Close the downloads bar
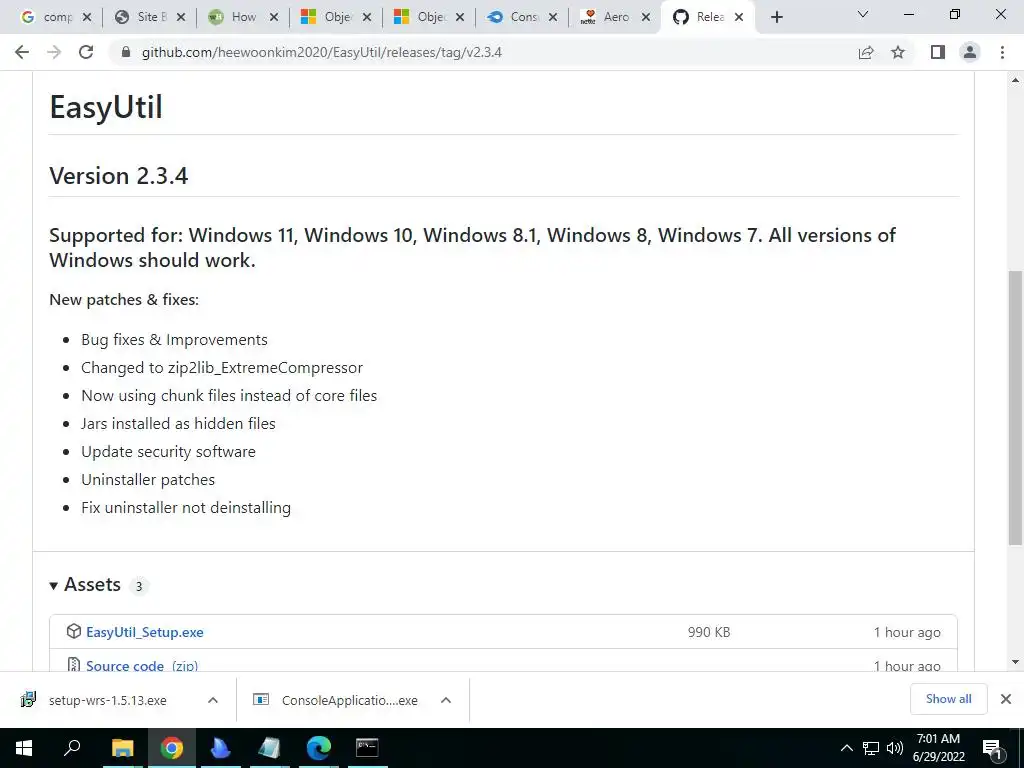 1006,699
